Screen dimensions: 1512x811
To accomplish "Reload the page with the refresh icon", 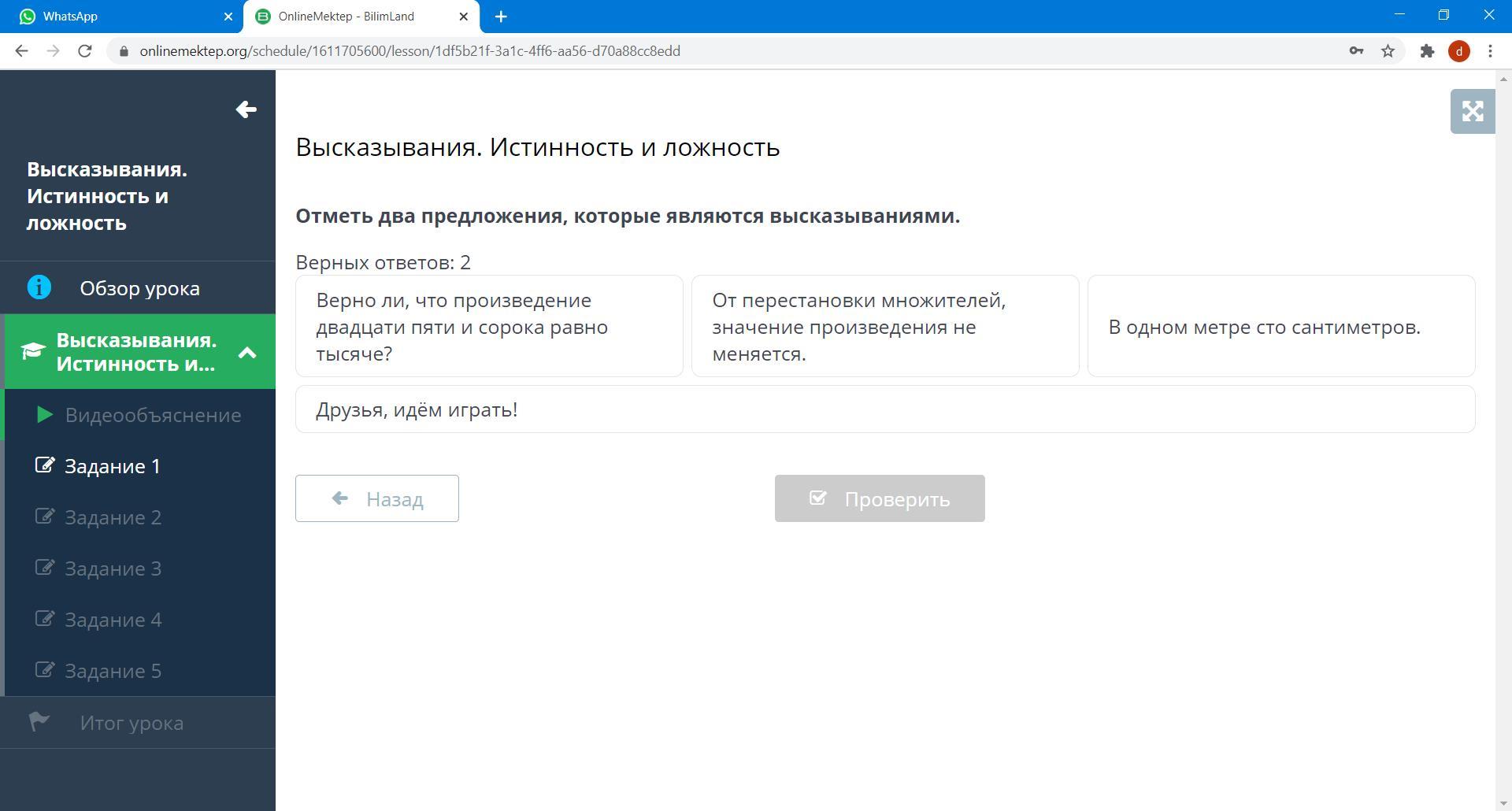I will 85,51.
